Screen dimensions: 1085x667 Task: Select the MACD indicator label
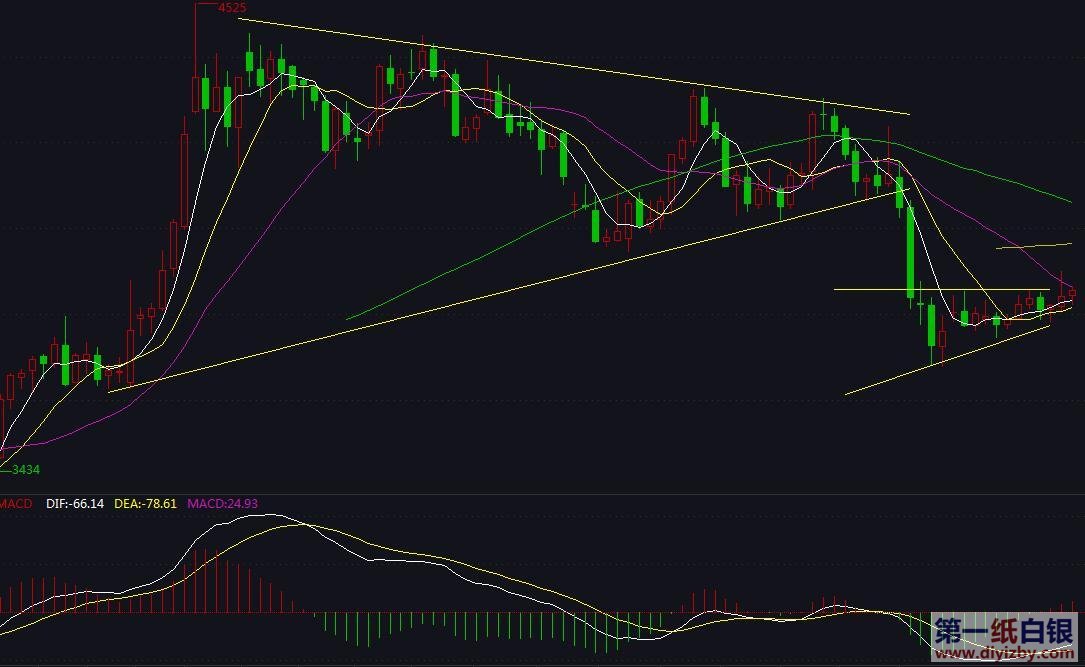pyautogui.click(x=15, y=504)
